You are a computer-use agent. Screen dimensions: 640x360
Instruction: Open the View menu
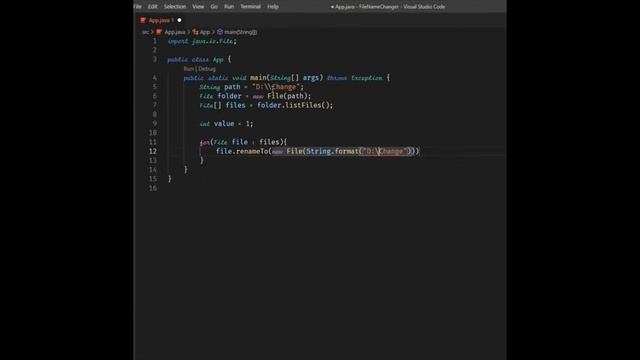[x=198, y=7]
